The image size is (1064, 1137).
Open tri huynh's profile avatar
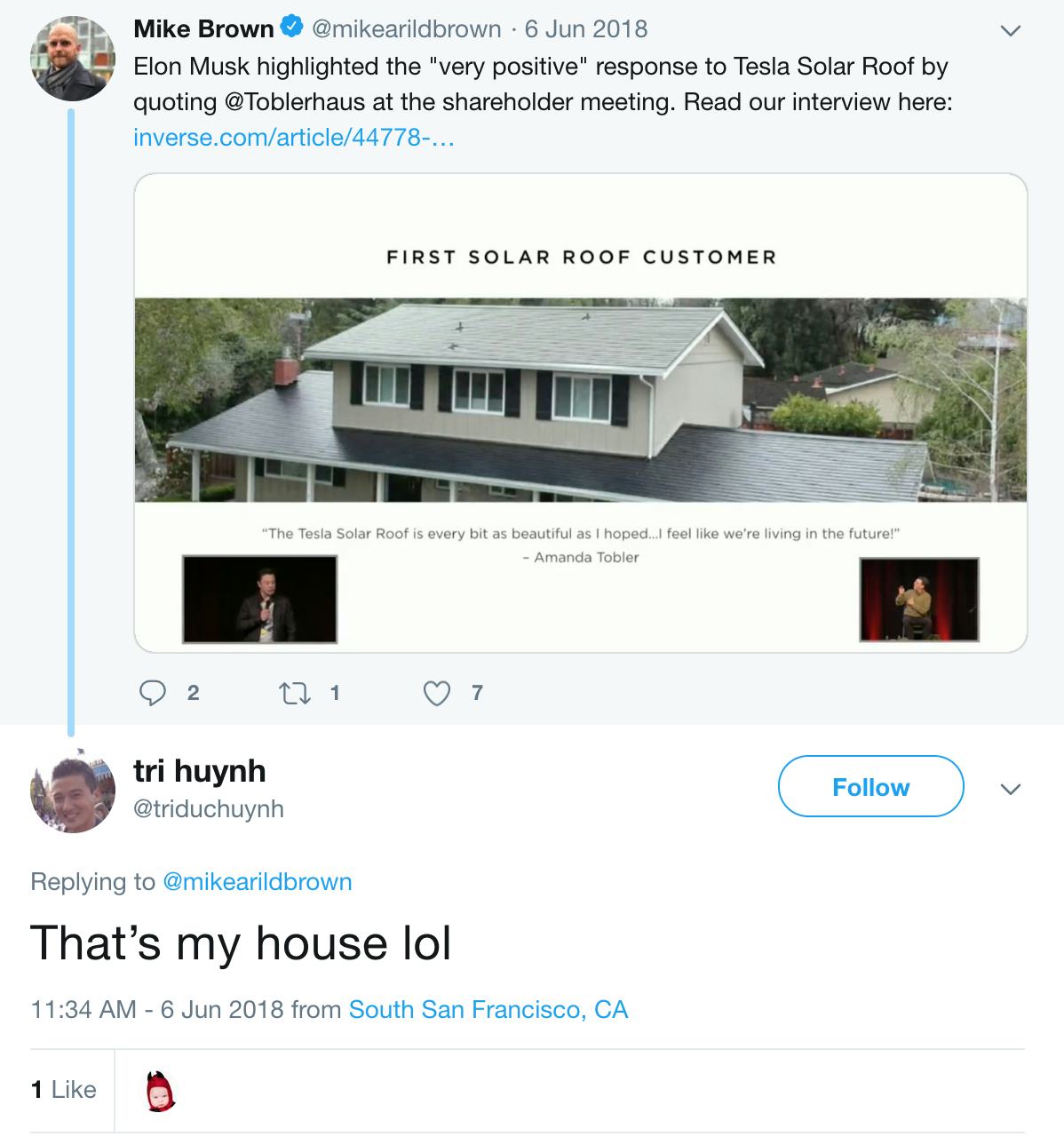click(x=73, y=790)
